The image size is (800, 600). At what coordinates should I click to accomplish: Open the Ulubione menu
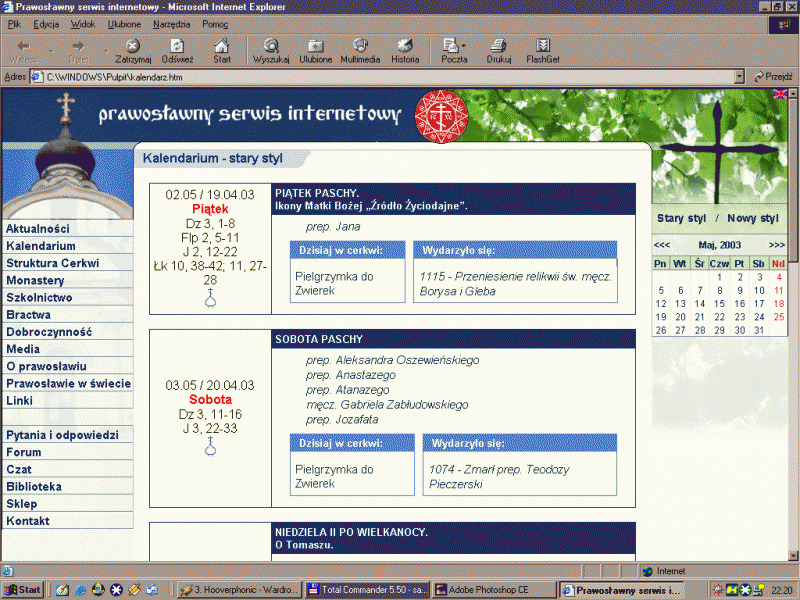(x=124, y=24)
